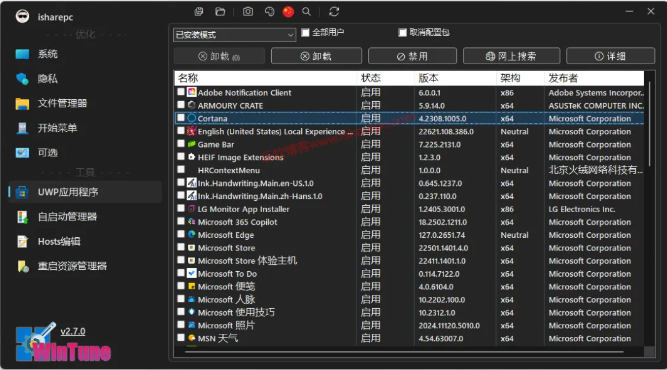The image size is (667, 370).
Task: Click the open-folder icon in the top toolbar
Action: pyautogui.click(x=220, y=12)
